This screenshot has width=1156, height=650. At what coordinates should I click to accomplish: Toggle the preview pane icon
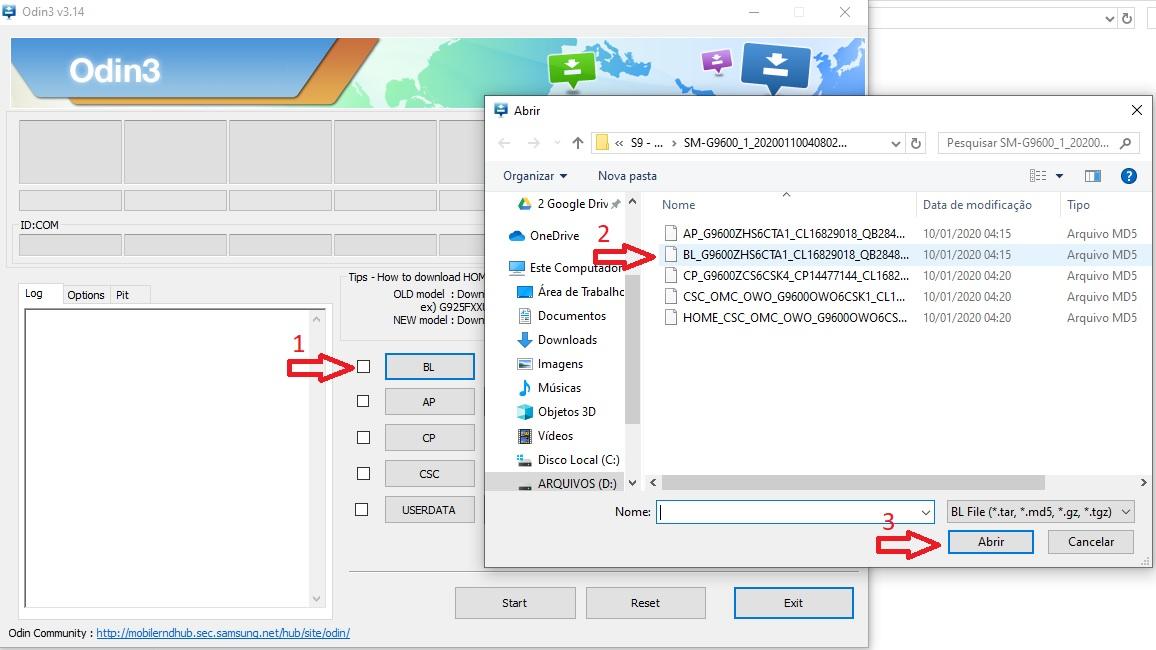tap(1093, 175)
